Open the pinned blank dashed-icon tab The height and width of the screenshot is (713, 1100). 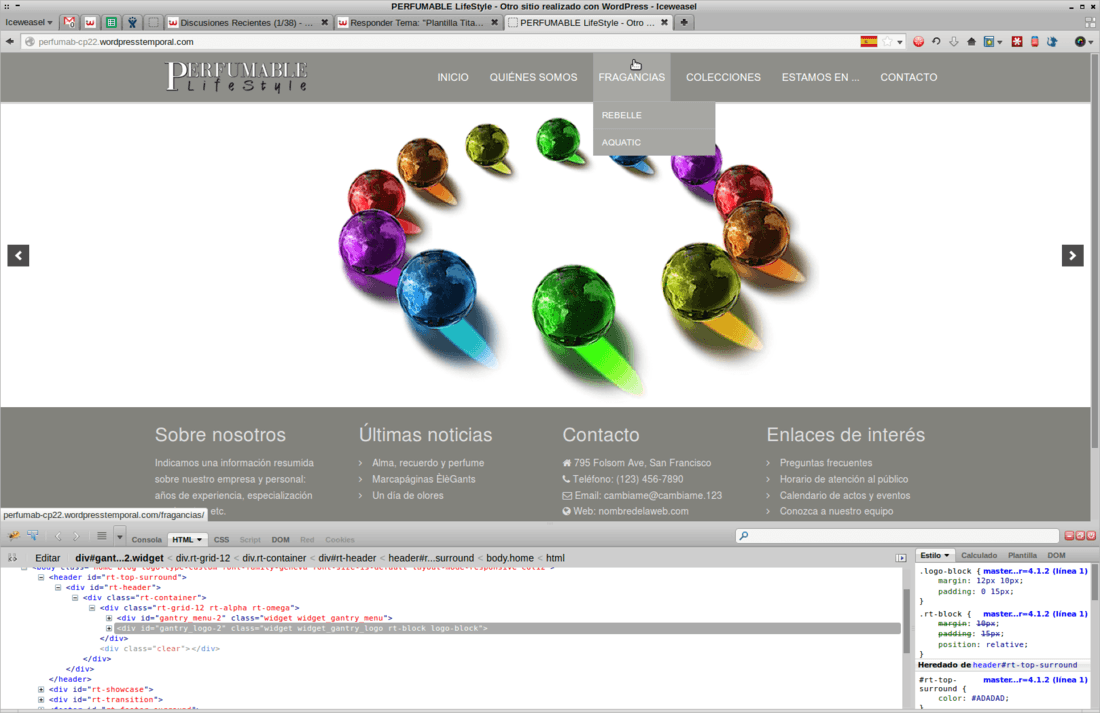click(153, 22)
